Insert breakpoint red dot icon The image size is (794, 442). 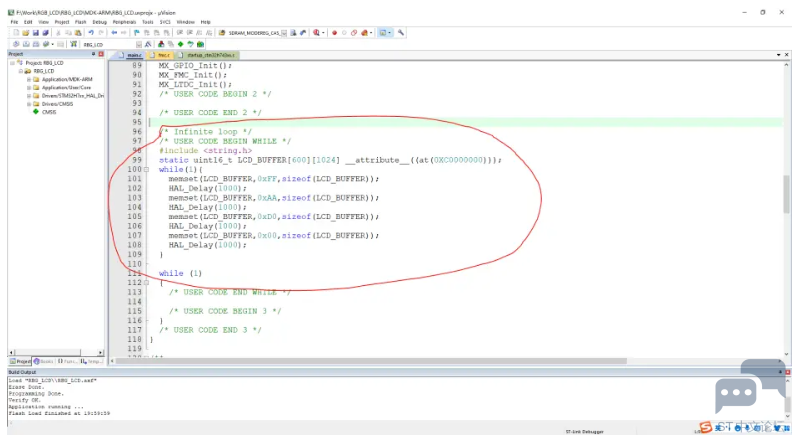[334, 33]
